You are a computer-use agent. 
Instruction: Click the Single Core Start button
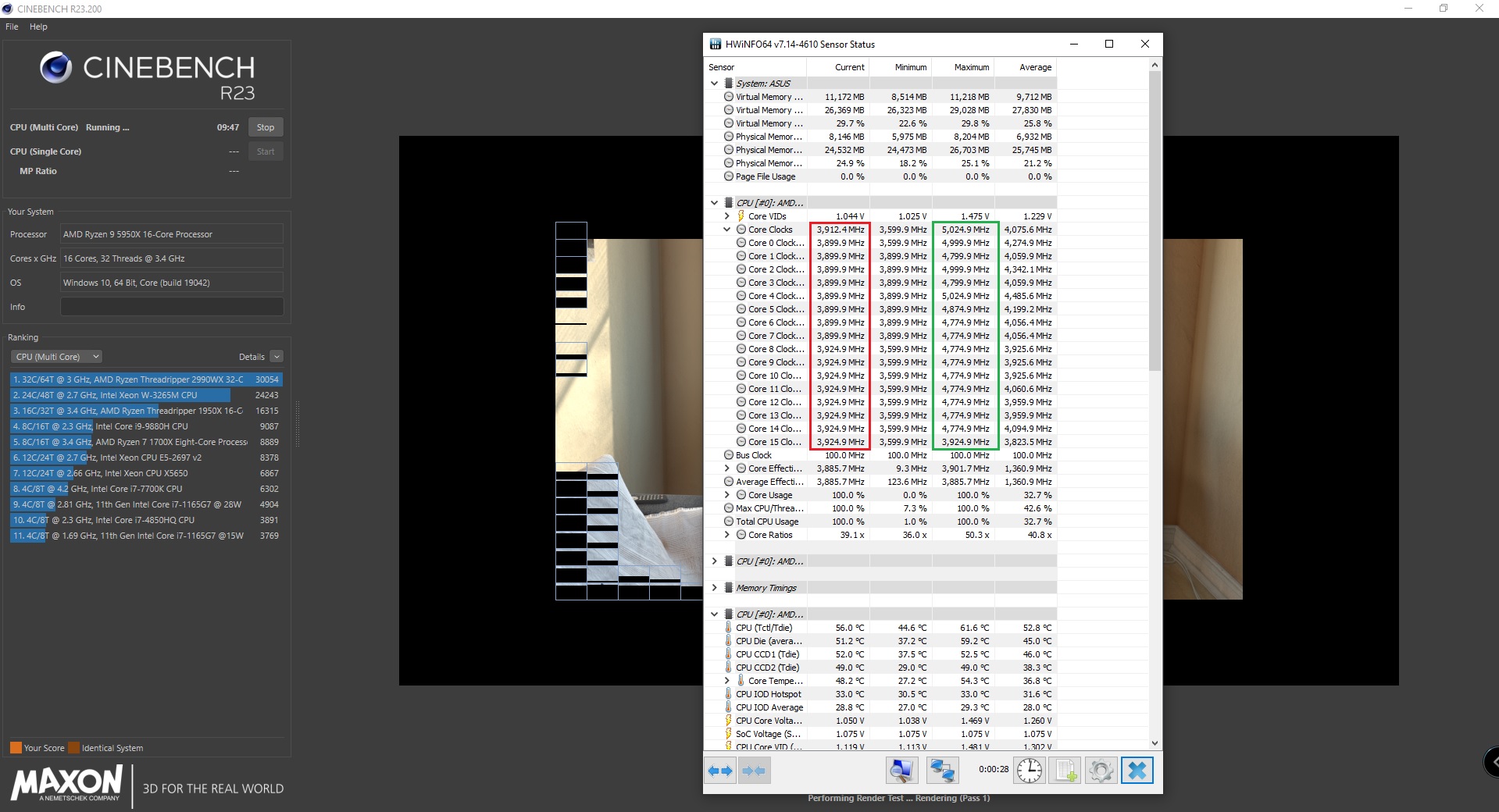pyautogui.click(x=266, y=151)
